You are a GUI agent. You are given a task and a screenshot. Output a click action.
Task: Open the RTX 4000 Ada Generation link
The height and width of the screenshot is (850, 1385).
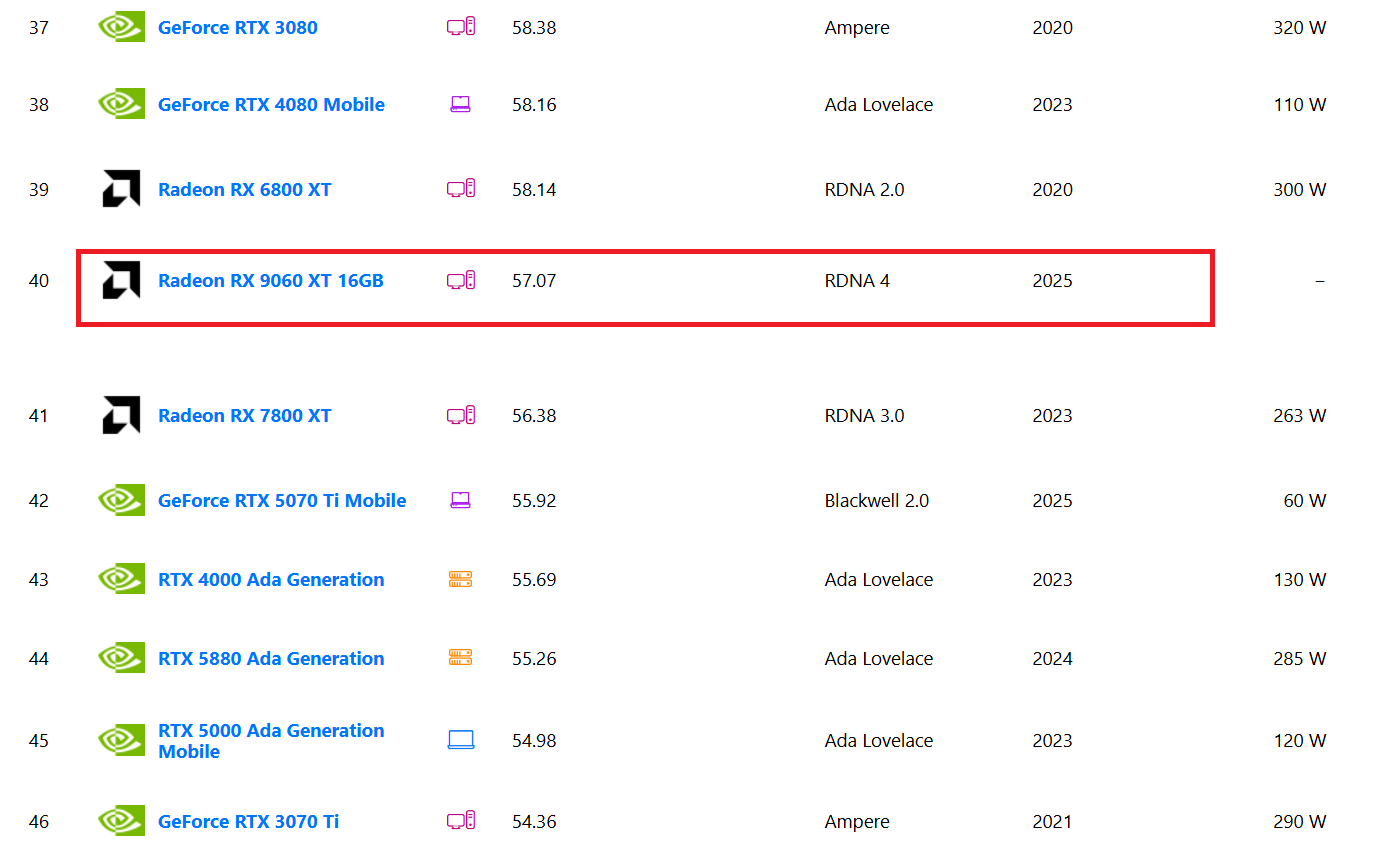(x=271, y=580)
